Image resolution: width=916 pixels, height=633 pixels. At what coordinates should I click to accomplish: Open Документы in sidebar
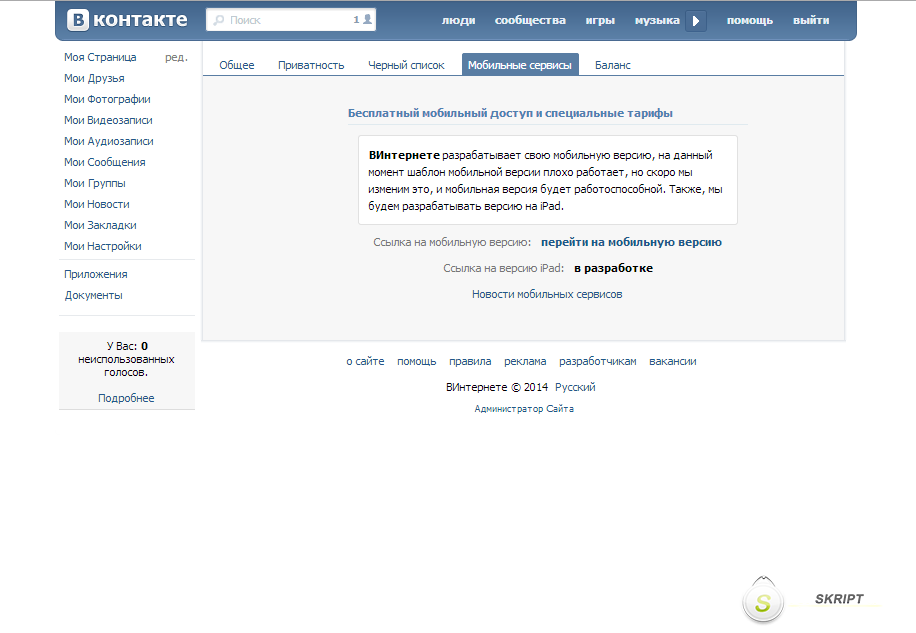(x=93, y=295)
